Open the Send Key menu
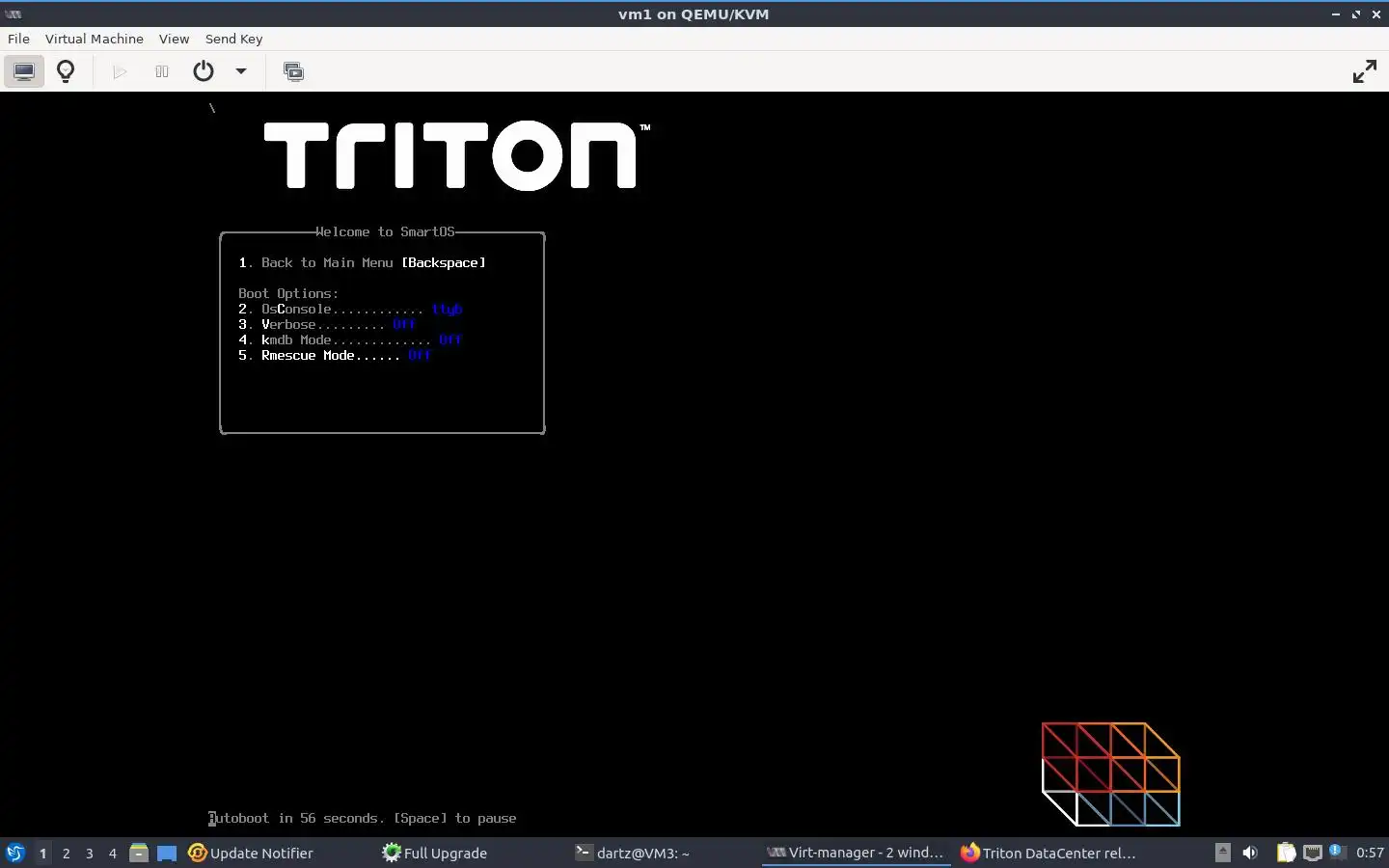 (233, 39)
